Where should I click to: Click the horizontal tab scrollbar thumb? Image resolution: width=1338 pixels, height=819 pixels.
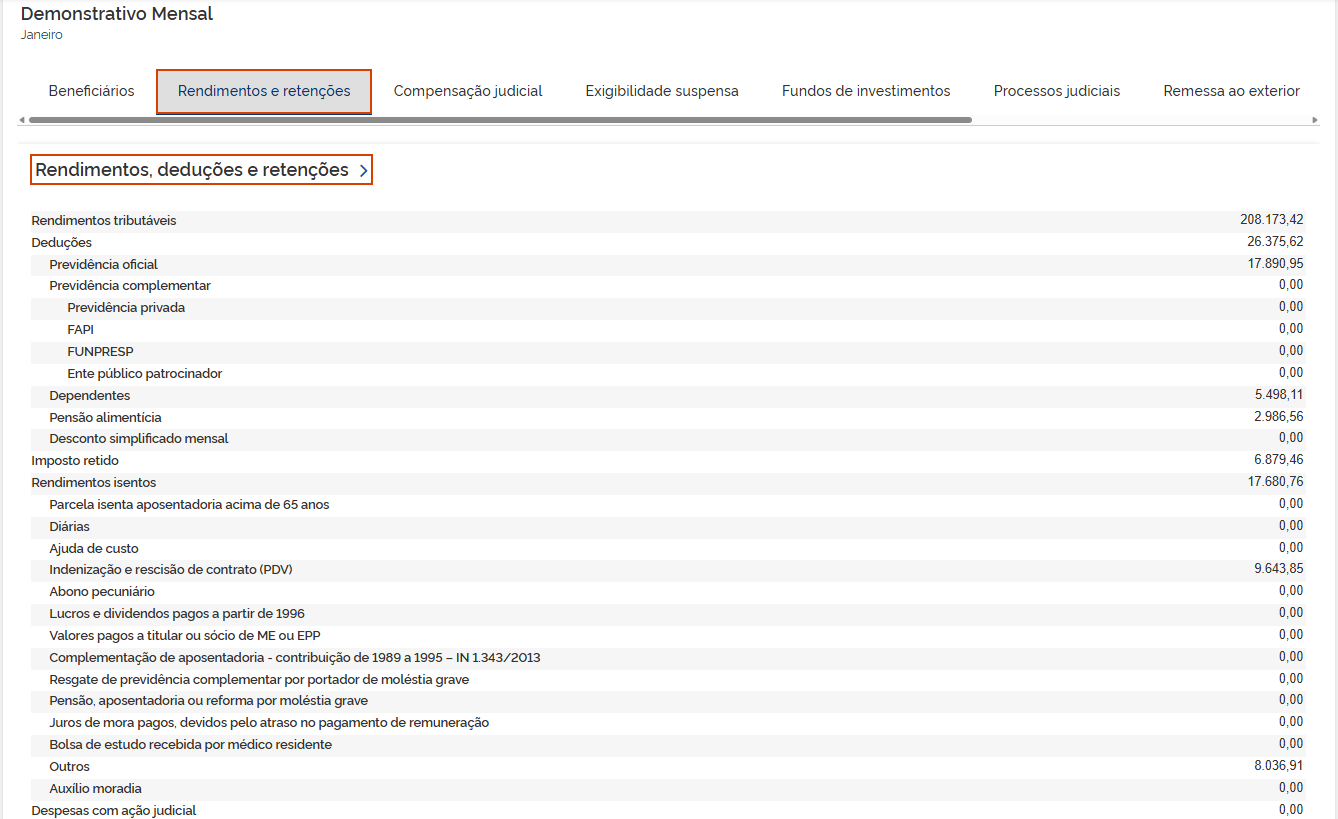pos(500,120)
